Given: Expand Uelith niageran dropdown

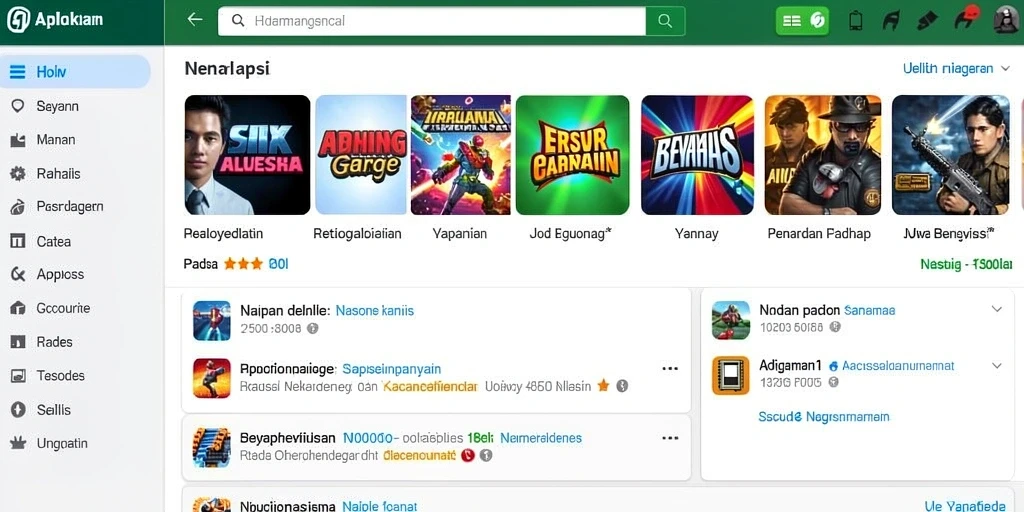Looking at the screenshot, I should pyautogui.click(x=957, y=69).
